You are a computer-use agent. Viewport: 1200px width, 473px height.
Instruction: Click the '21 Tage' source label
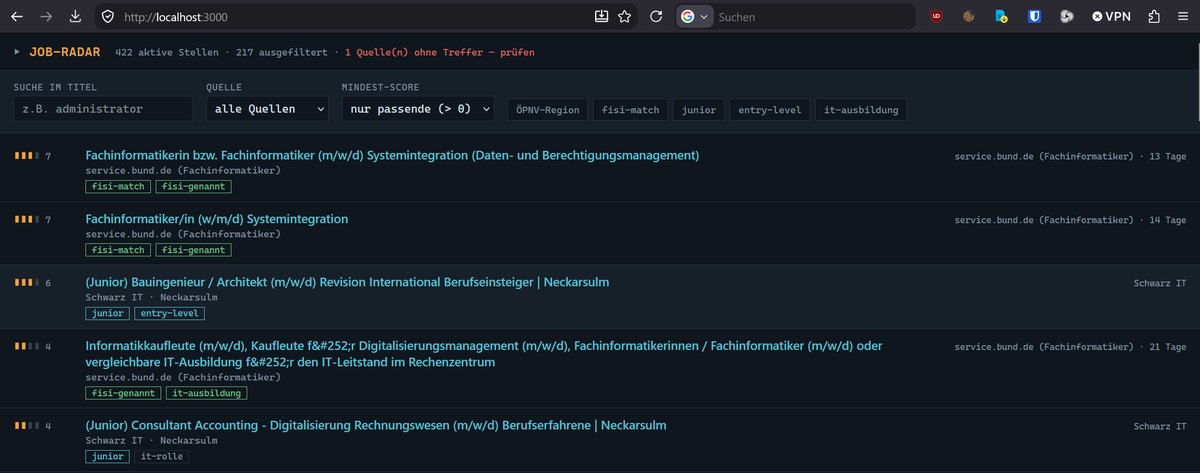coord(1071,346)
